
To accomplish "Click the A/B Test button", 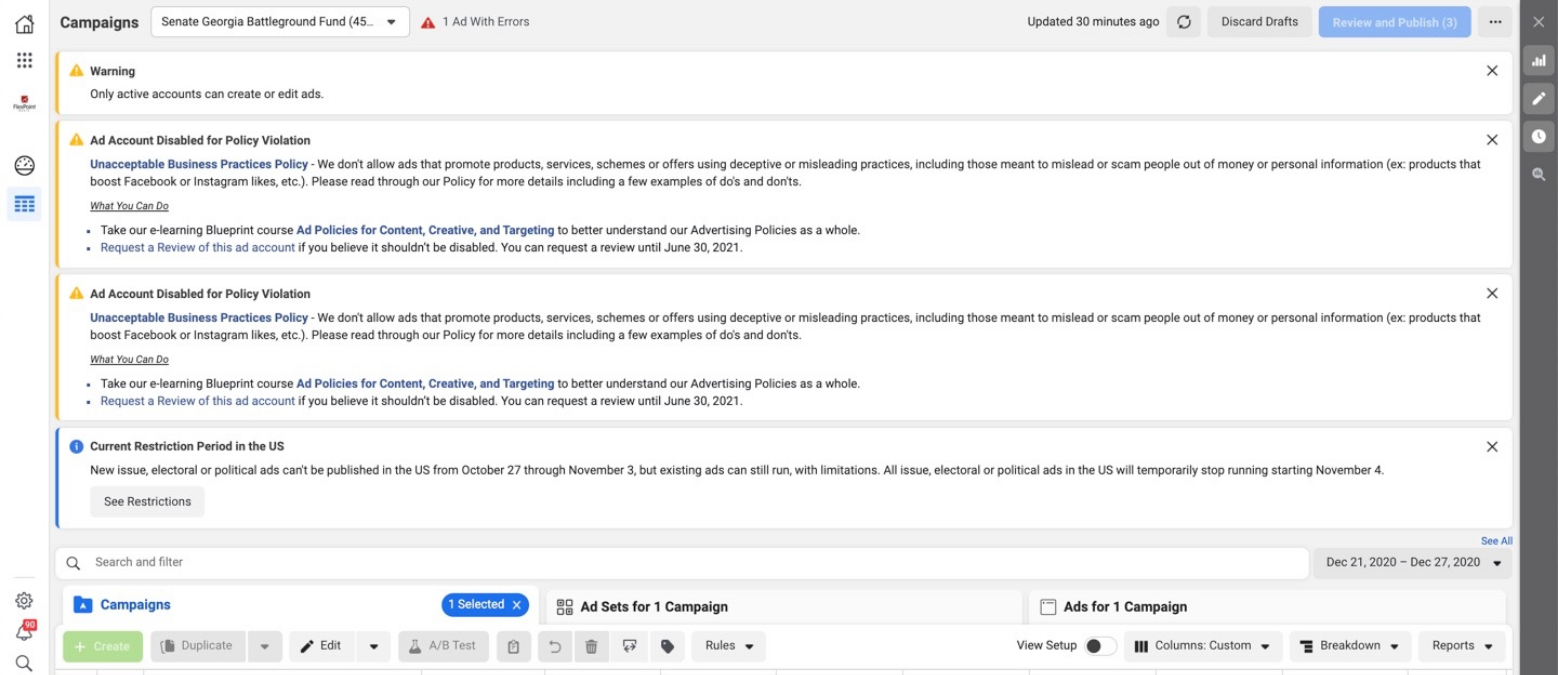I will tap(442, 646).
